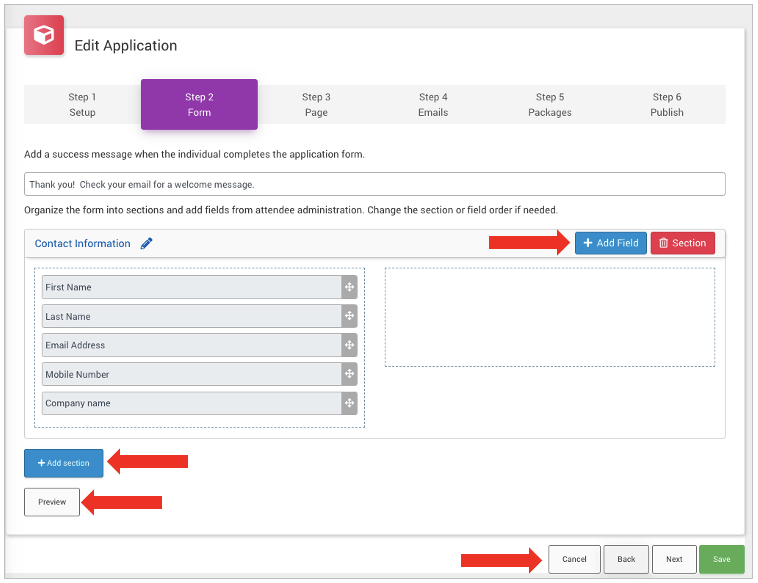This screenshot has width=758, height=583.
Task: Click the empty right column drop area
Action: [x=550, y=317]
